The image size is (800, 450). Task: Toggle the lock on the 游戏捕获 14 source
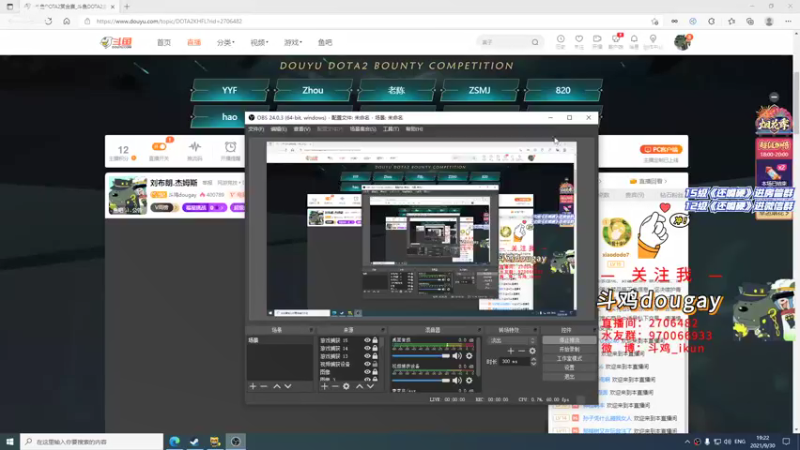click(x=375, y=348)
